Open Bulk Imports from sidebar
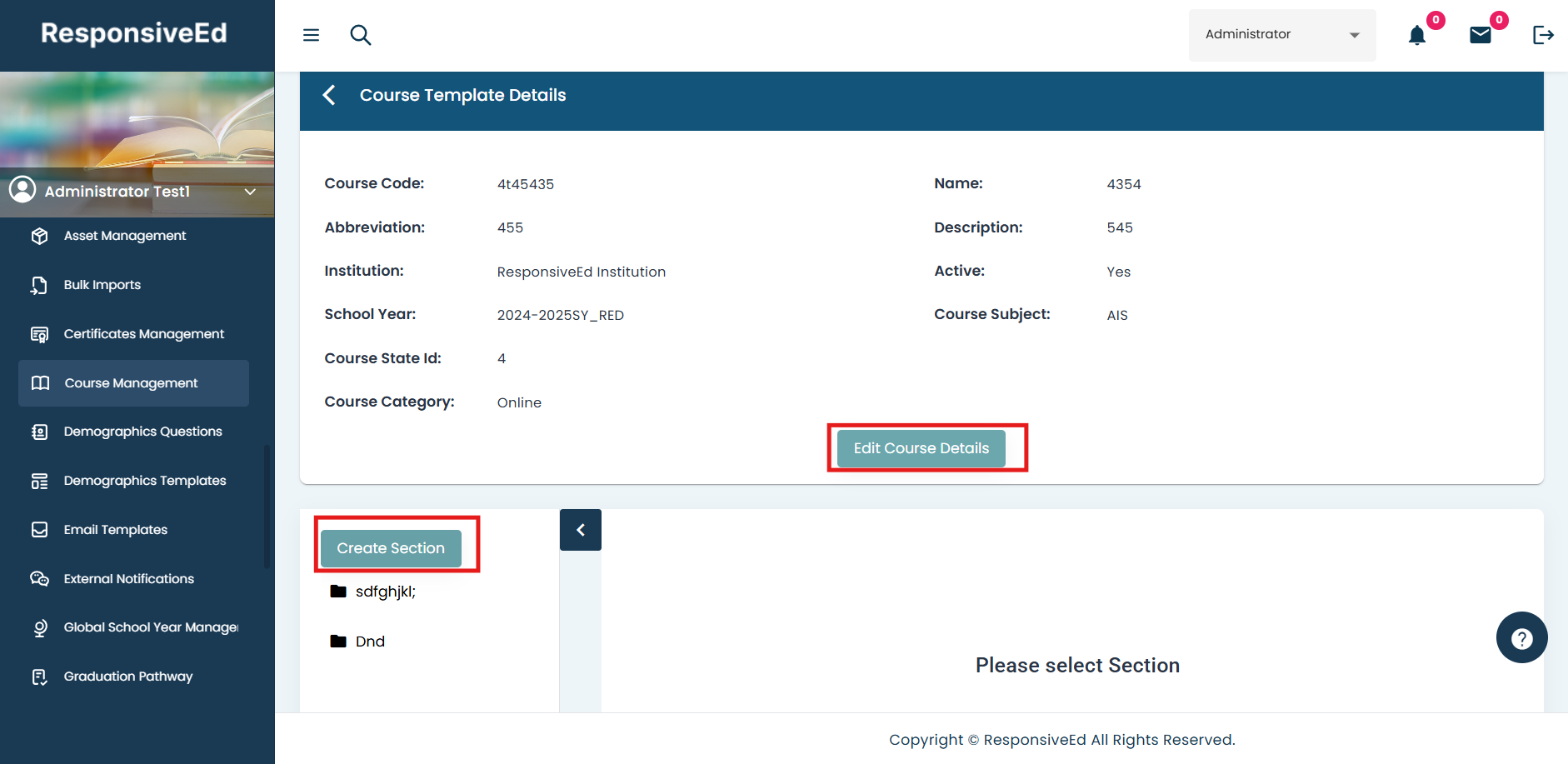Viewport: 1568px width, 764px height. click(x=102, y=285)
